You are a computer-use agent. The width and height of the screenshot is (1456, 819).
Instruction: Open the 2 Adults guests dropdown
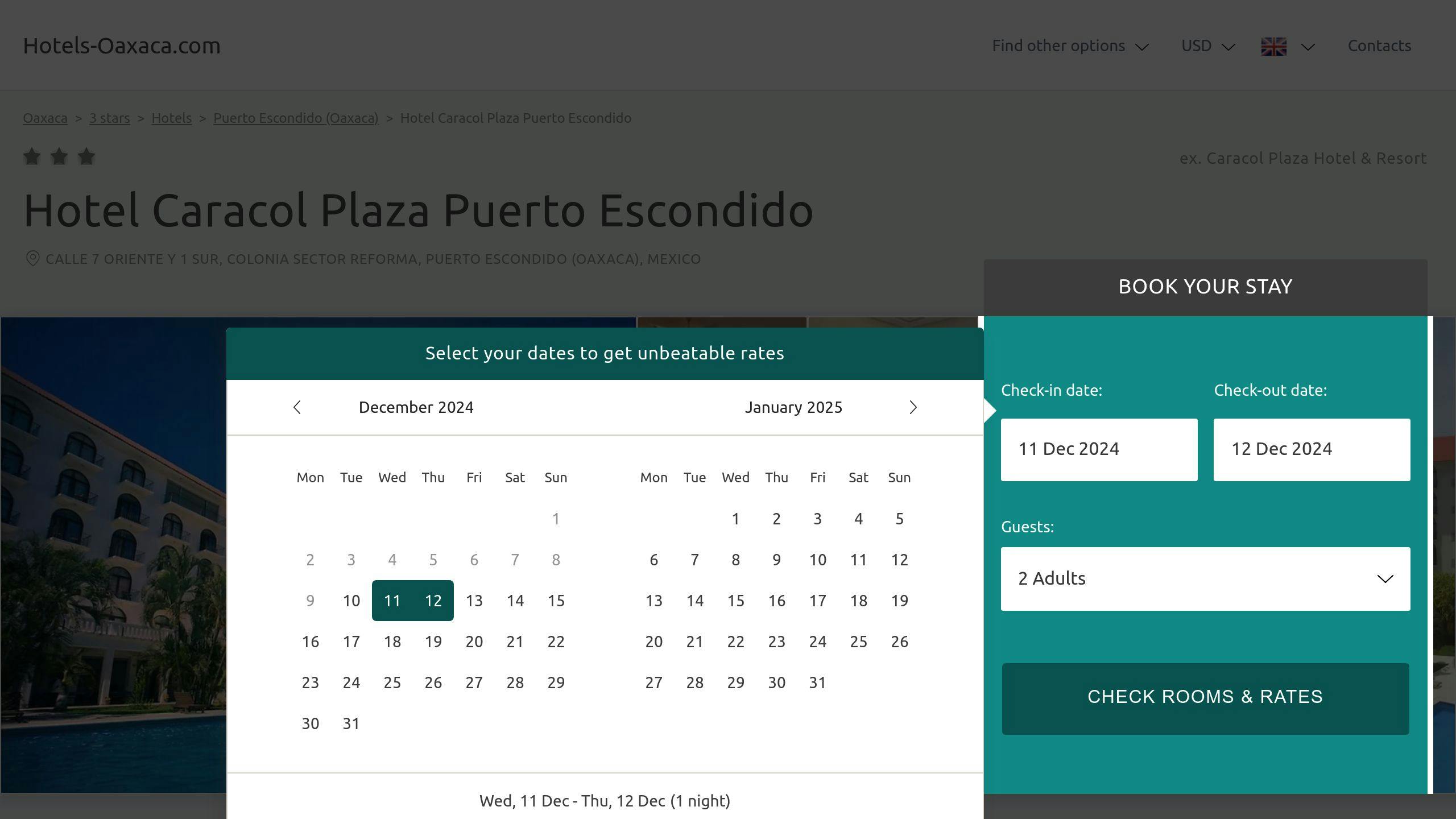[x=1205, y=578]
